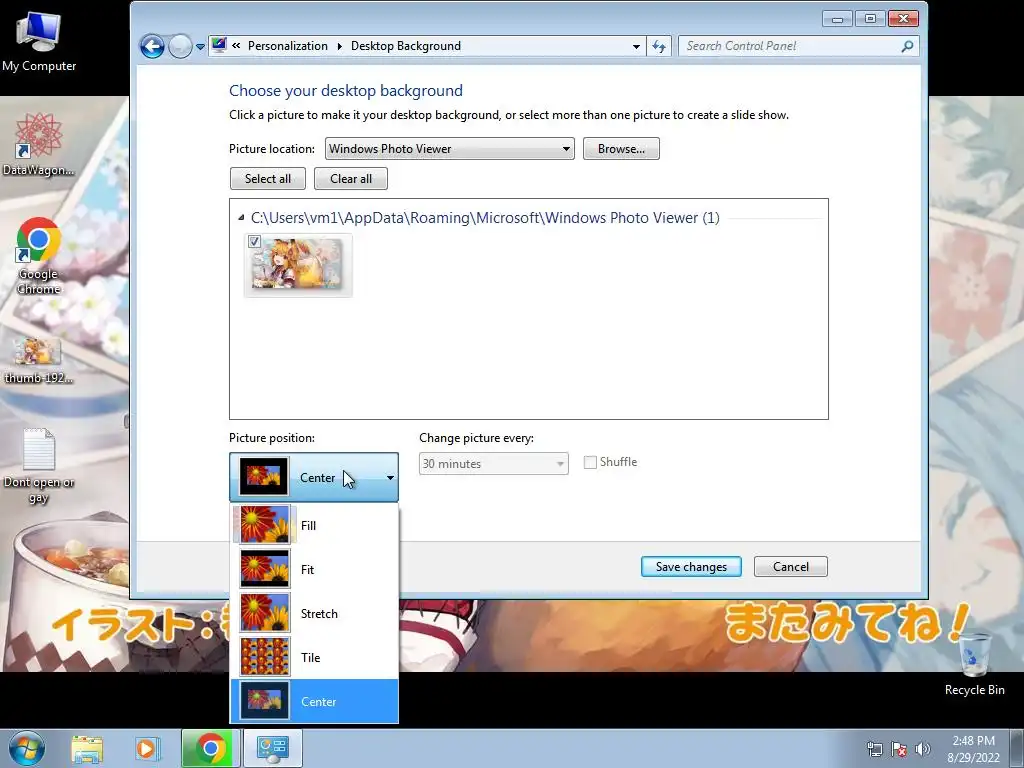Launch Windows Media Player from taskbar
1024x768 pixels.
tap(146, 748)
